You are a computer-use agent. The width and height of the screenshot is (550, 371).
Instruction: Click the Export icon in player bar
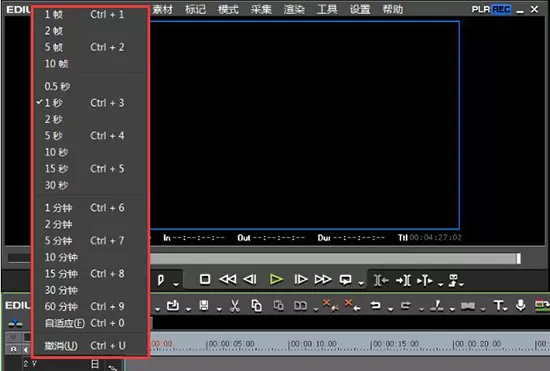[454, 280]
